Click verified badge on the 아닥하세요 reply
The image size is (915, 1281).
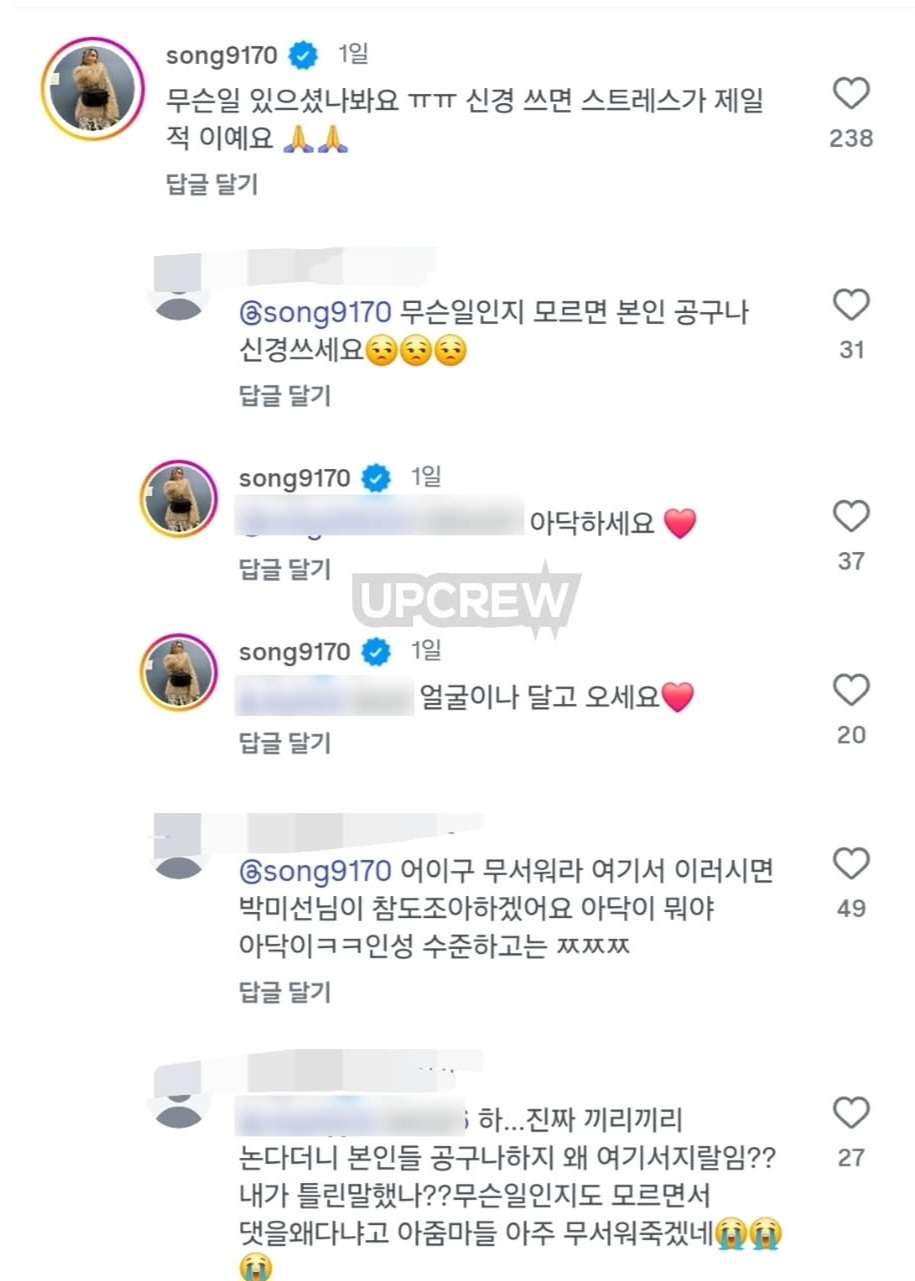376,479
